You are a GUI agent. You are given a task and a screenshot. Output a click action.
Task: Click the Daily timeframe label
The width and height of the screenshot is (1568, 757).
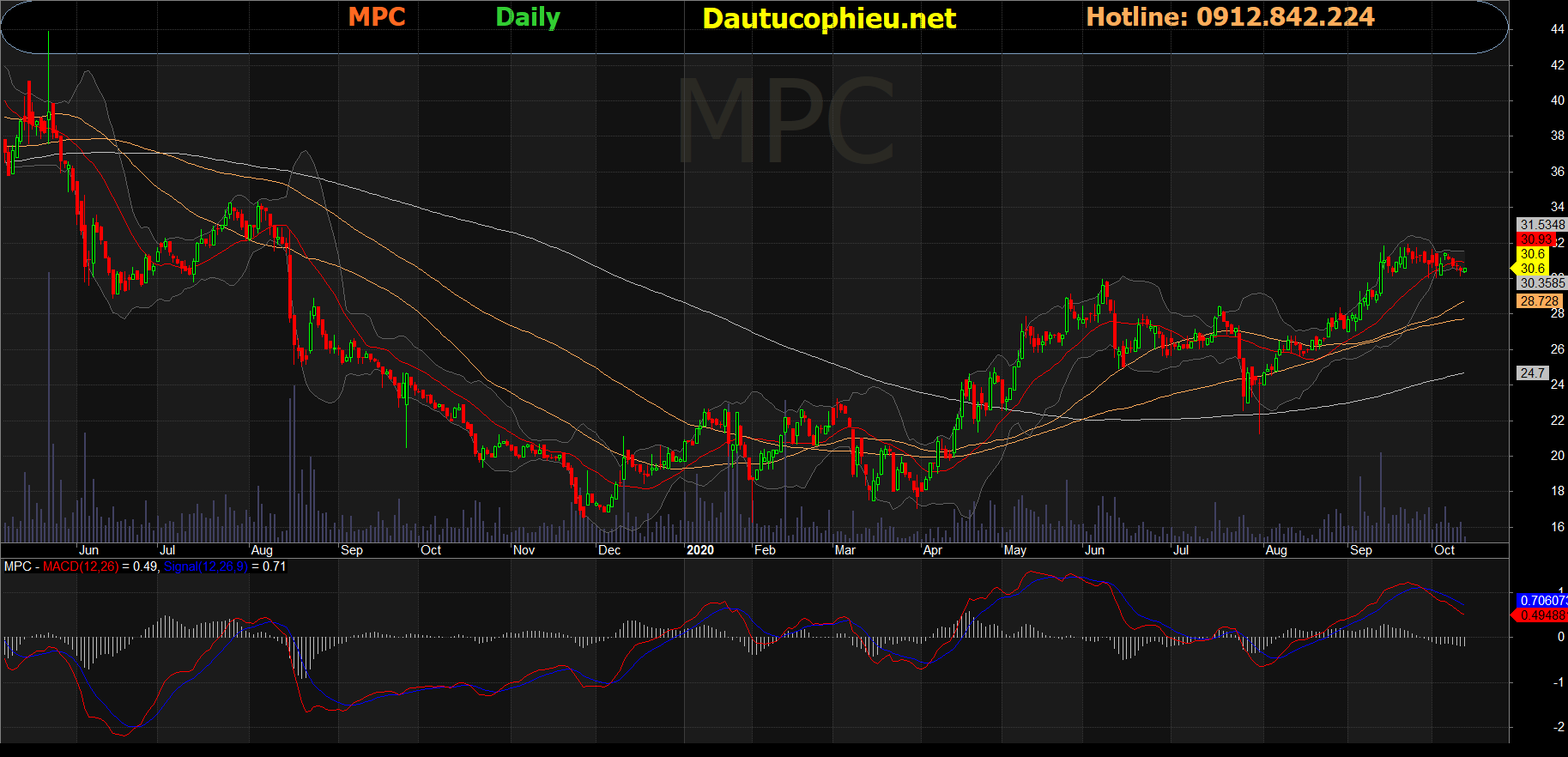(528, 17)
